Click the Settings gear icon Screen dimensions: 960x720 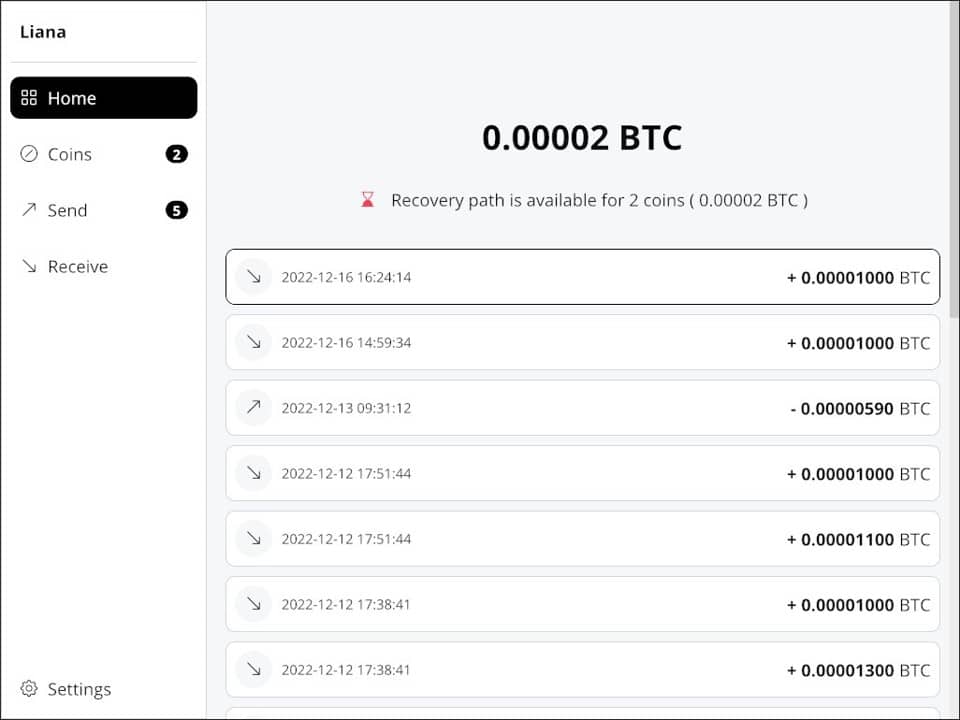click(x=29, y=689)
